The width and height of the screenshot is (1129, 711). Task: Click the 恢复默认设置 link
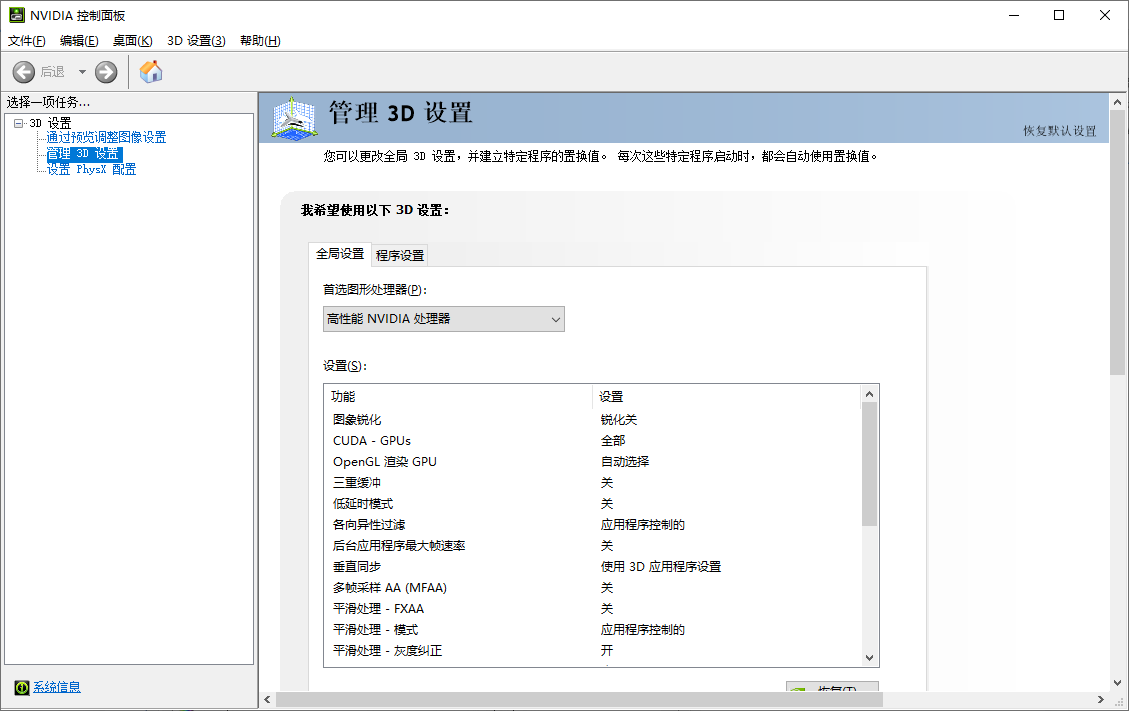[x=1059, y=131]
